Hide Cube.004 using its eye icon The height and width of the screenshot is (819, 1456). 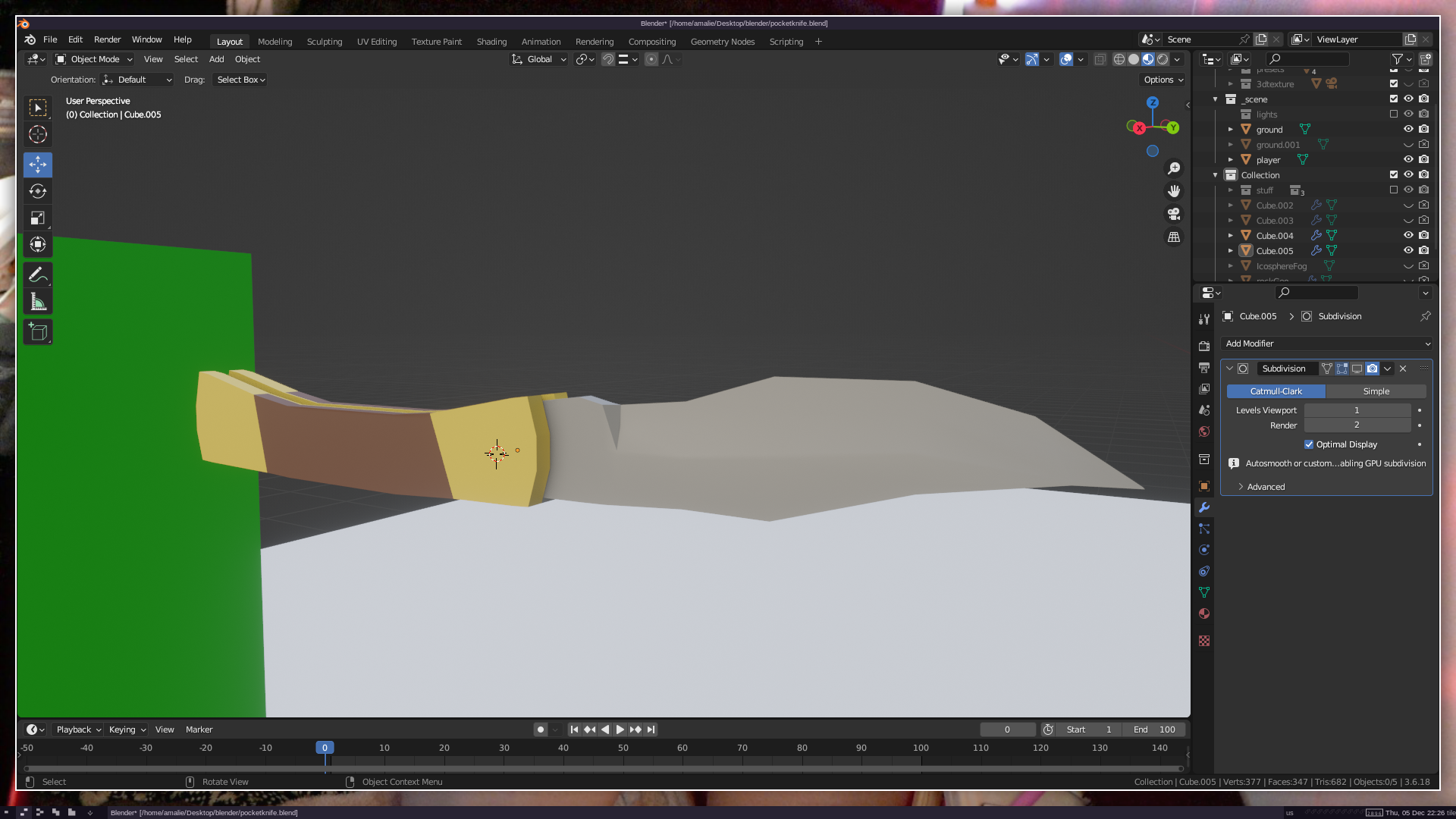point(1408,235)
